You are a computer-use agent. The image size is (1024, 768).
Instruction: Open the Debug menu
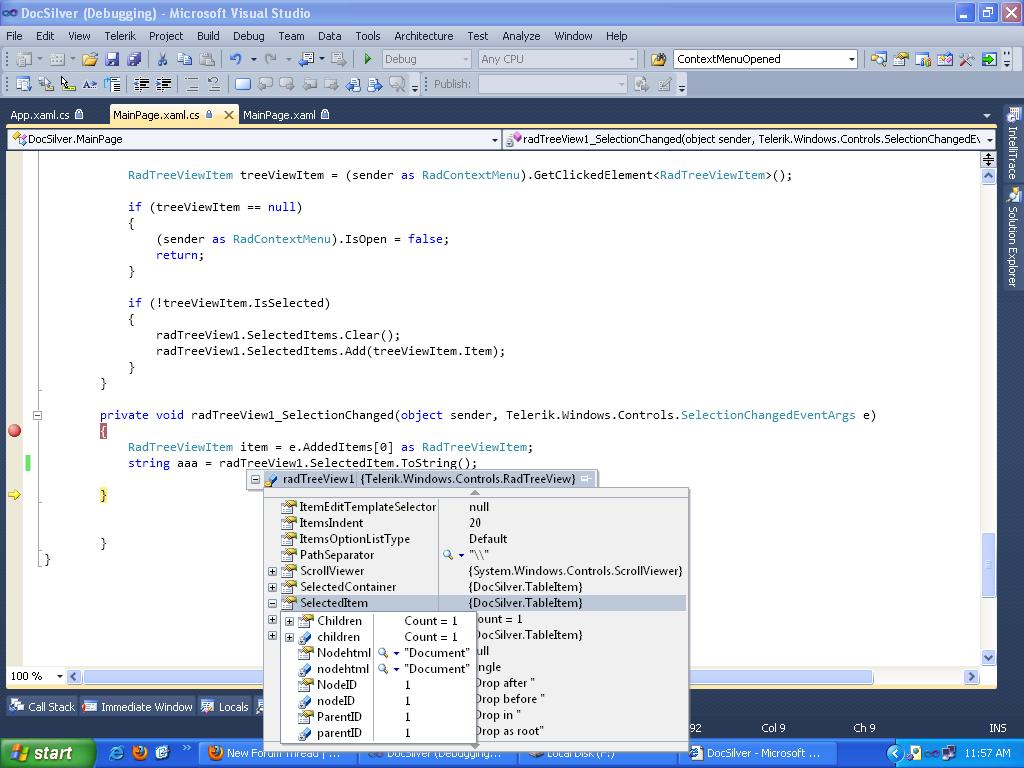[x=248, y=36]
